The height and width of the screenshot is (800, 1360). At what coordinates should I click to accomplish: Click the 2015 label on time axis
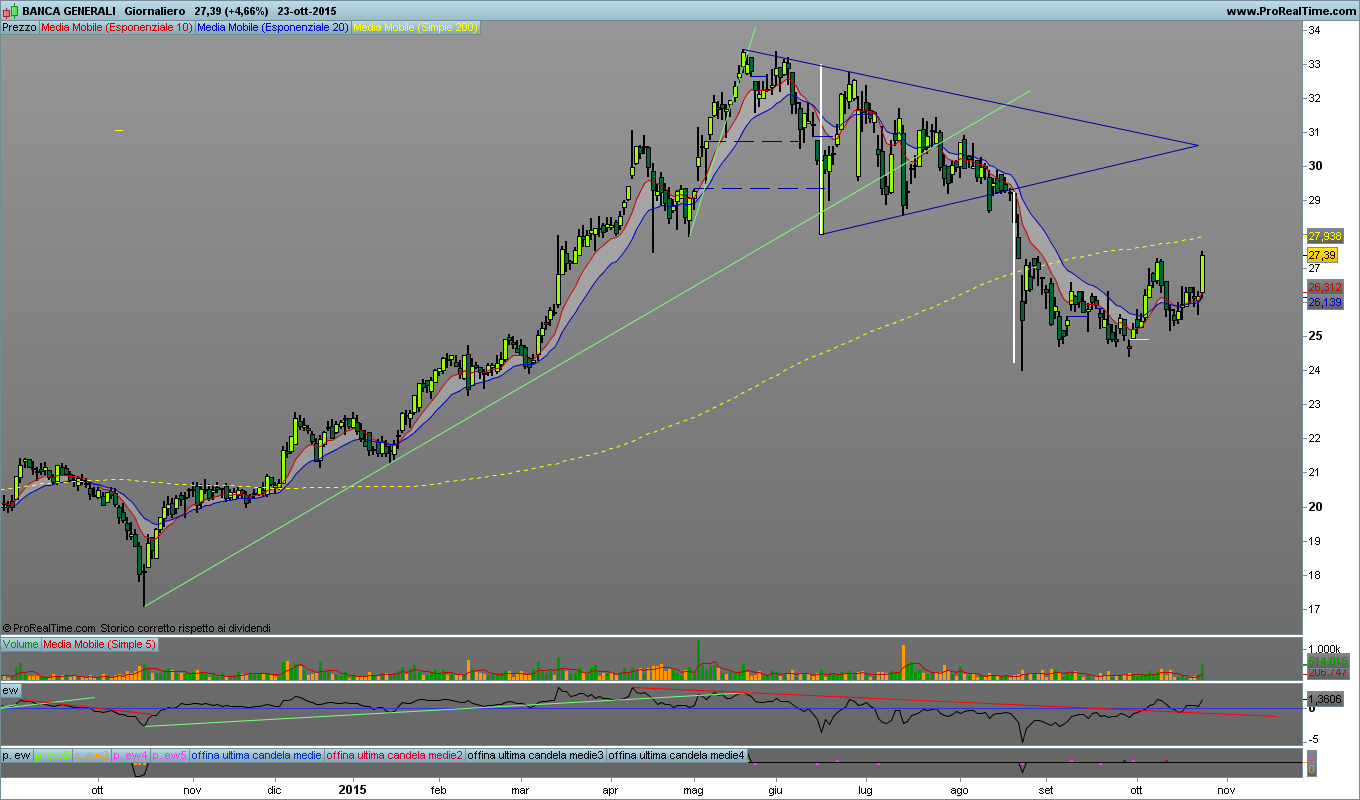[354, 790]
